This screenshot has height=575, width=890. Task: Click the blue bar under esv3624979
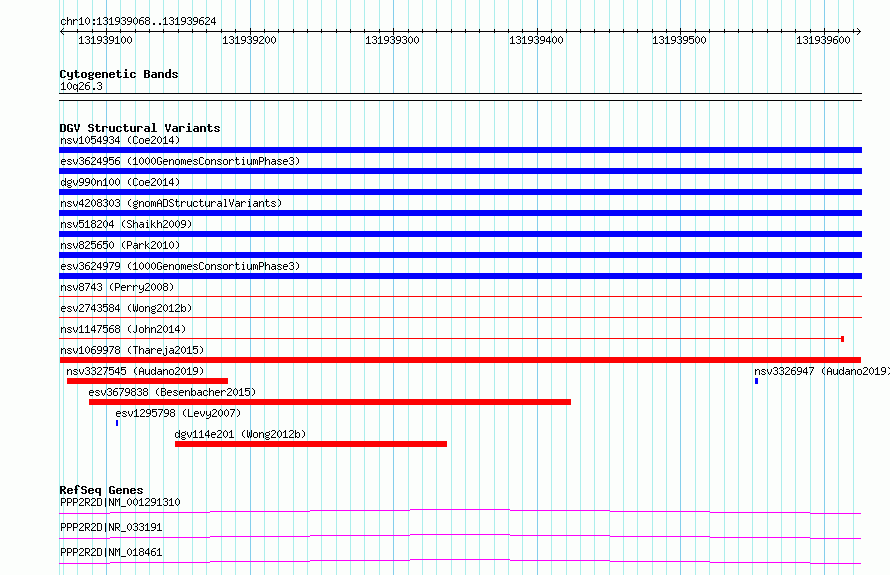[x=460, y=276]
